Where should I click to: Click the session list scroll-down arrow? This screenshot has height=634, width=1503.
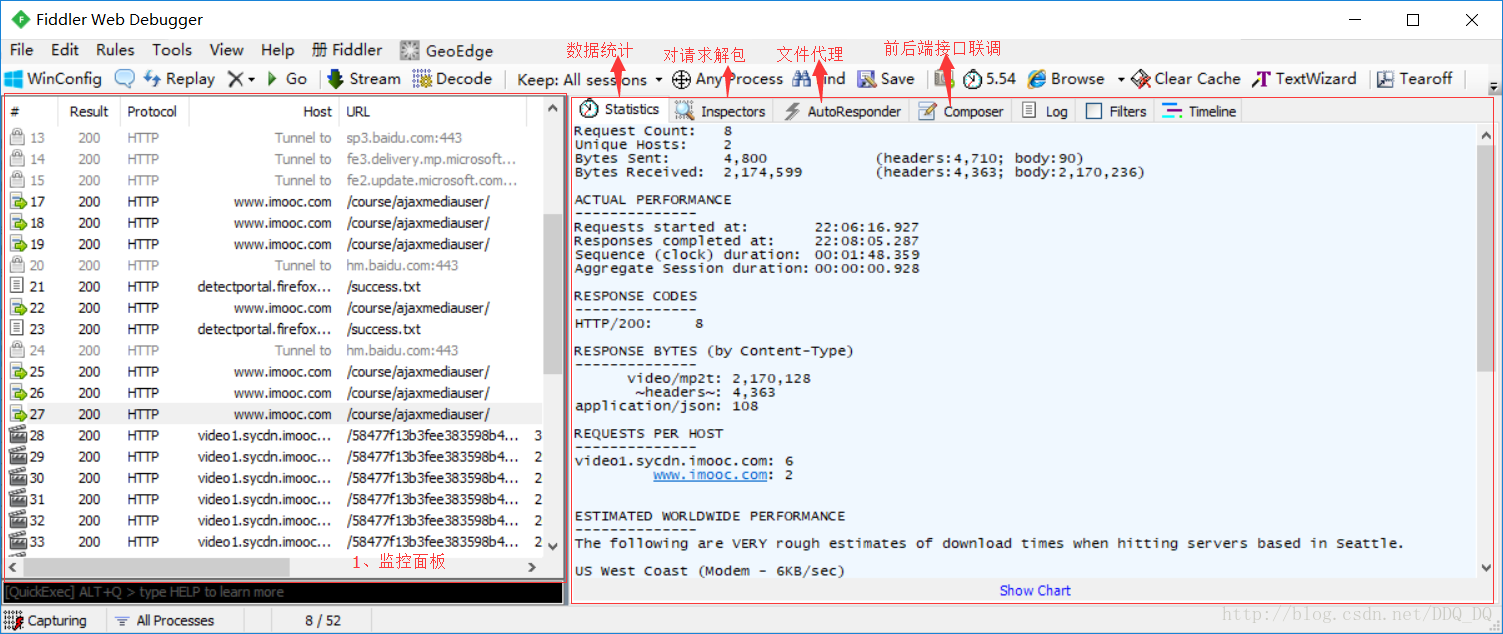point(553,546)
